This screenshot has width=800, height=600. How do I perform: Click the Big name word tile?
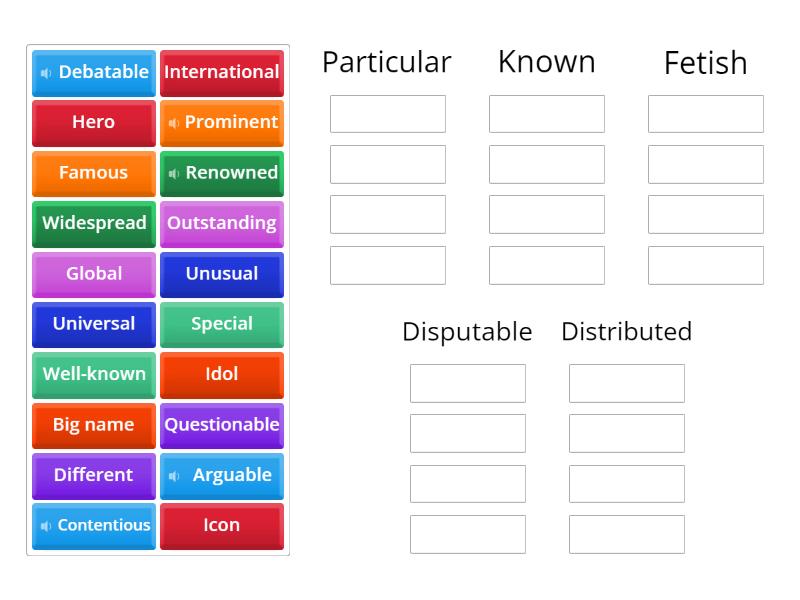click(93, 425)
